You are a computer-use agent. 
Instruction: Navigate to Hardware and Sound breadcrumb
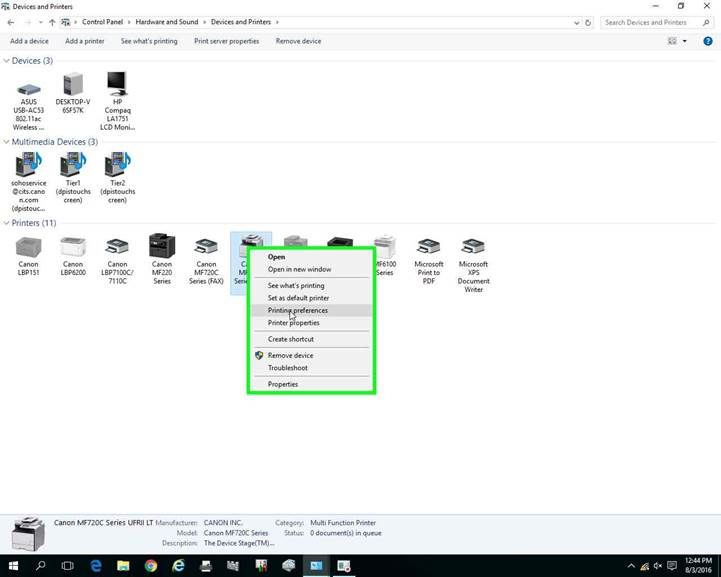click(x=167, y=22)
